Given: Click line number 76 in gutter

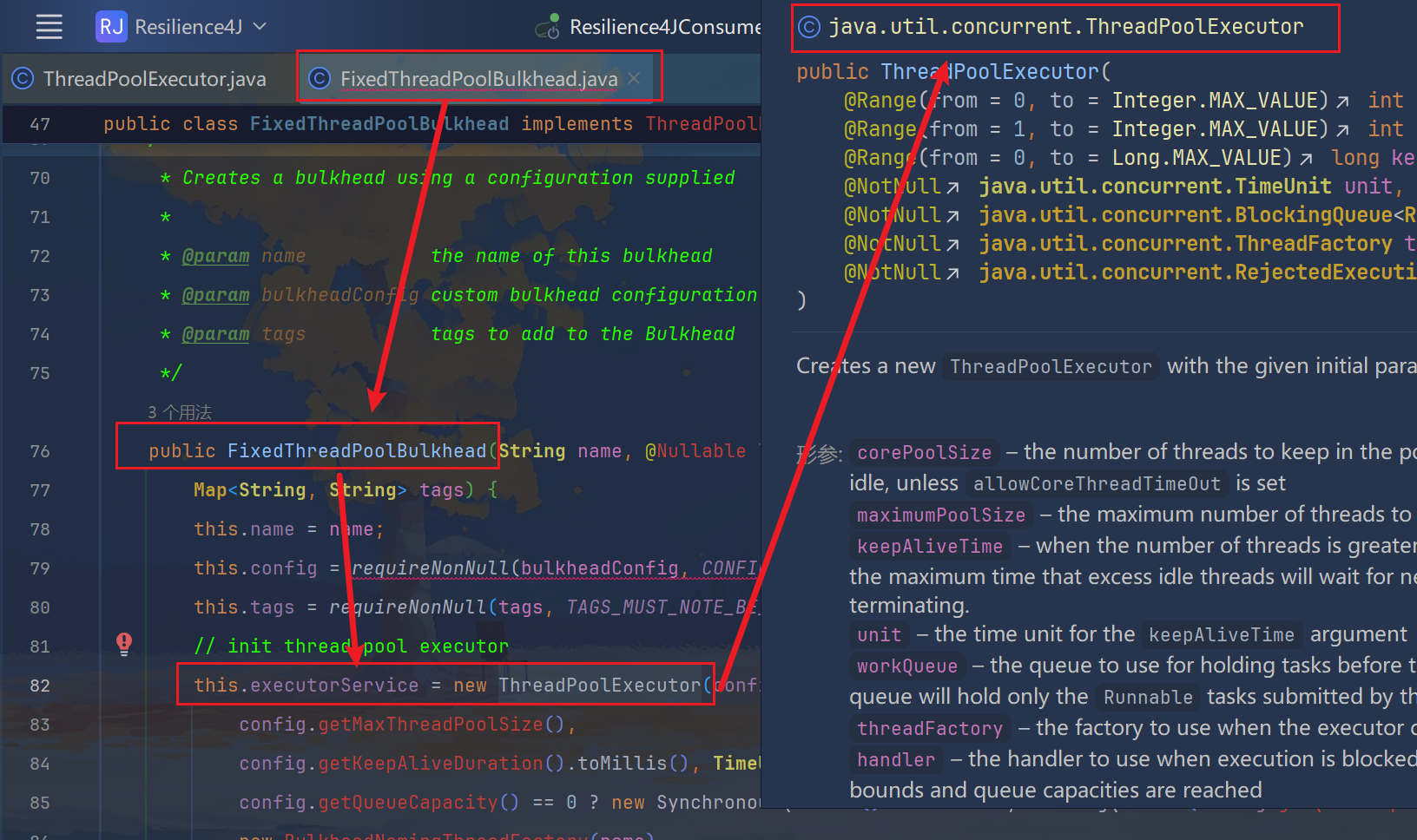Looking at the screenshot, I should pos(40,451).
